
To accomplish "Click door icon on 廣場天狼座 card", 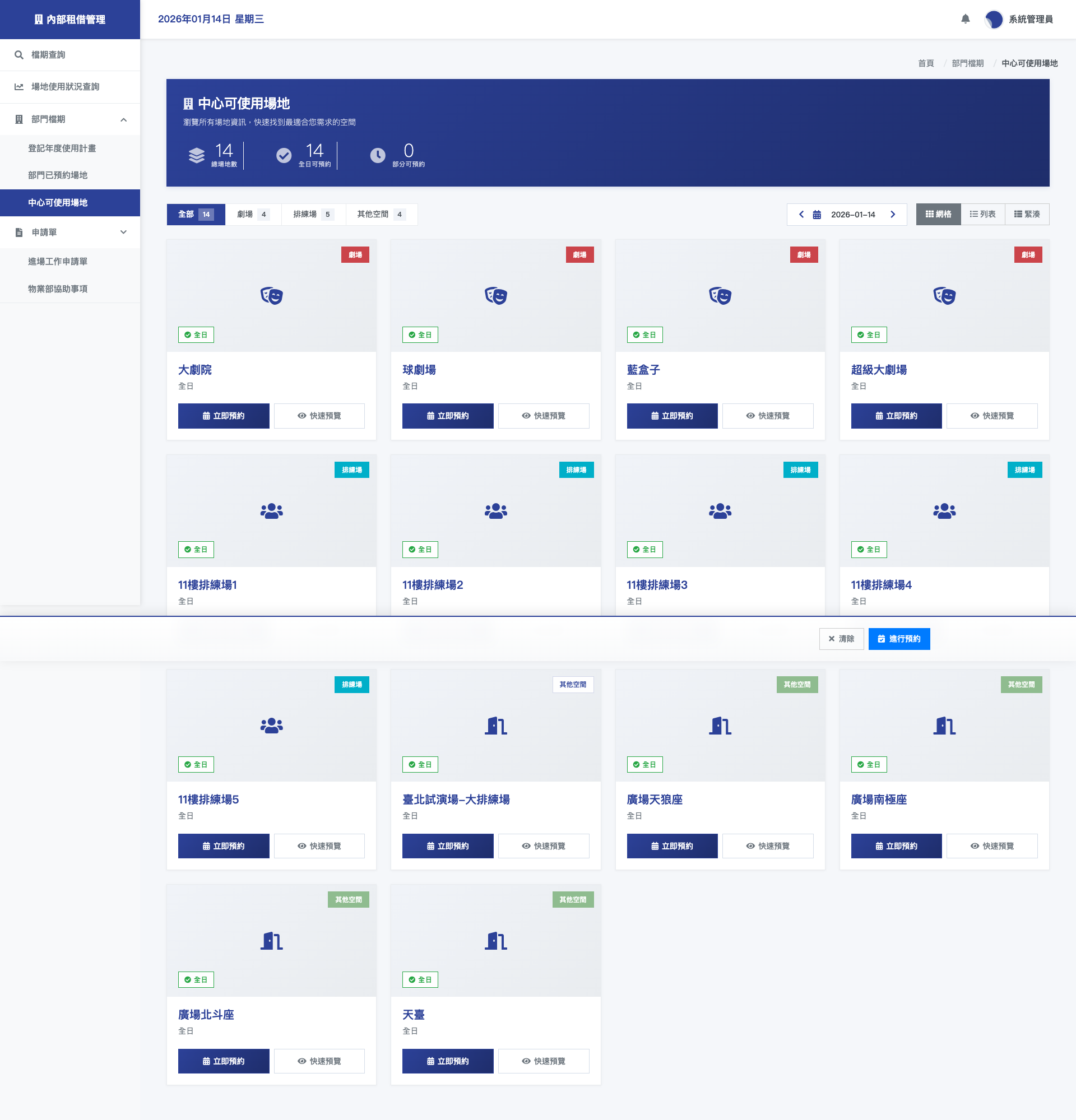I will pyautogui.click(x=720, y=726).
